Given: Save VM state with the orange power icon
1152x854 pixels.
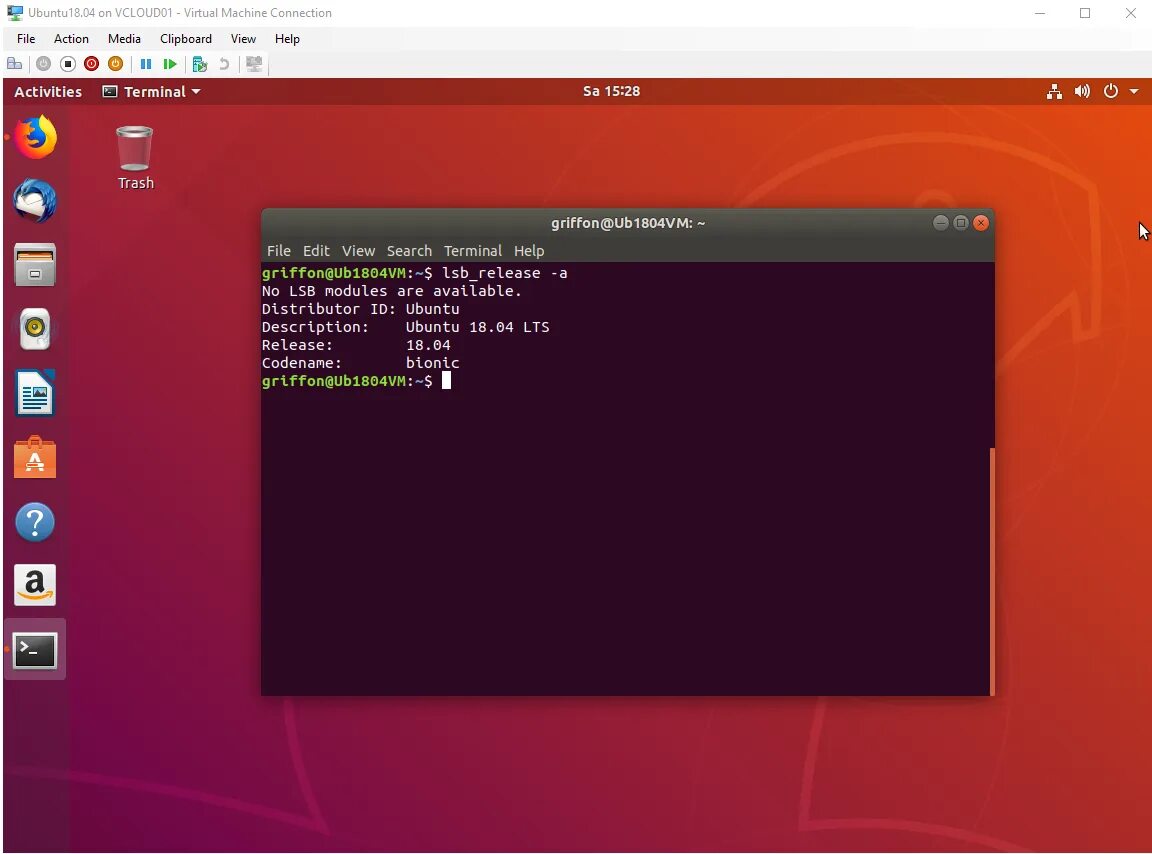Looking at the screenshot, I should (115, 64).
